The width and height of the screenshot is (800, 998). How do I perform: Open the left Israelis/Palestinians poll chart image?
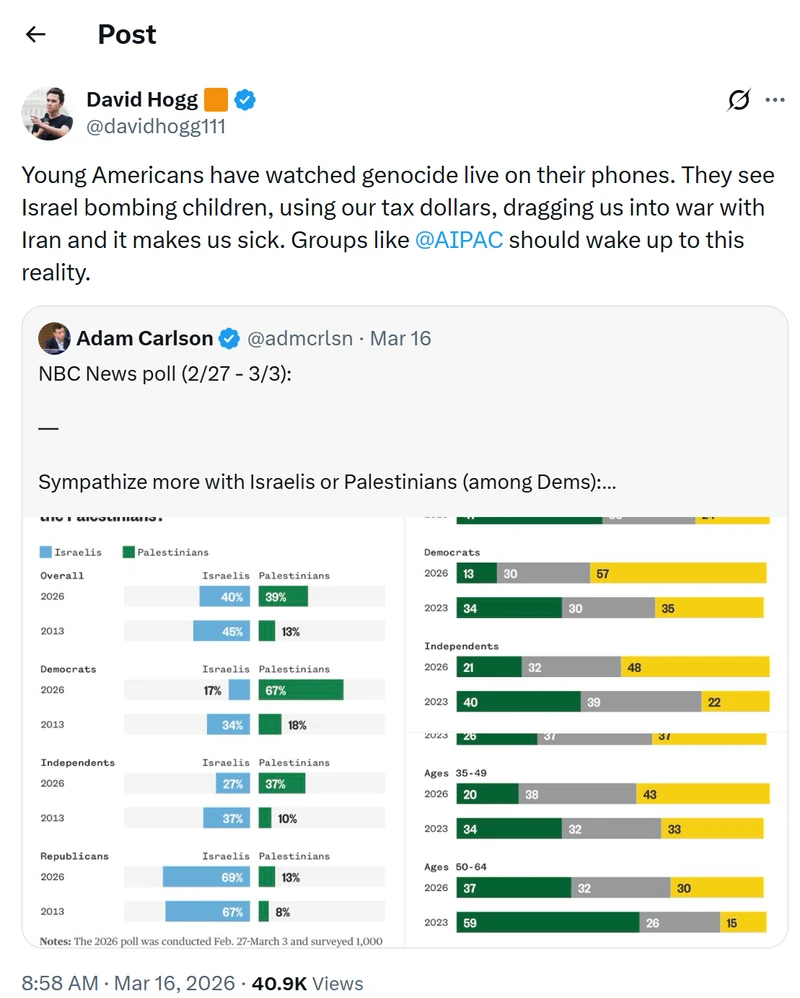(x=213, y=732)
